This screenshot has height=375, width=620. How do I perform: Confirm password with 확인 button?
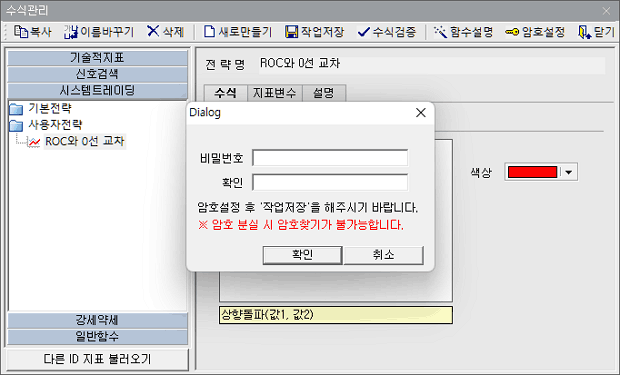[x=302, y=255]
